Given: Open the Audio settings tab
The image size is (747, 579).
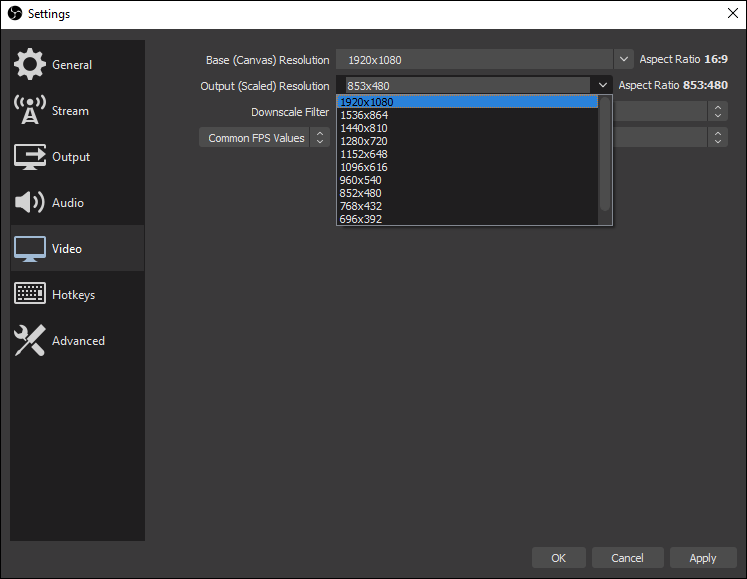Looking at the screenshot, I should click(78, 203).
